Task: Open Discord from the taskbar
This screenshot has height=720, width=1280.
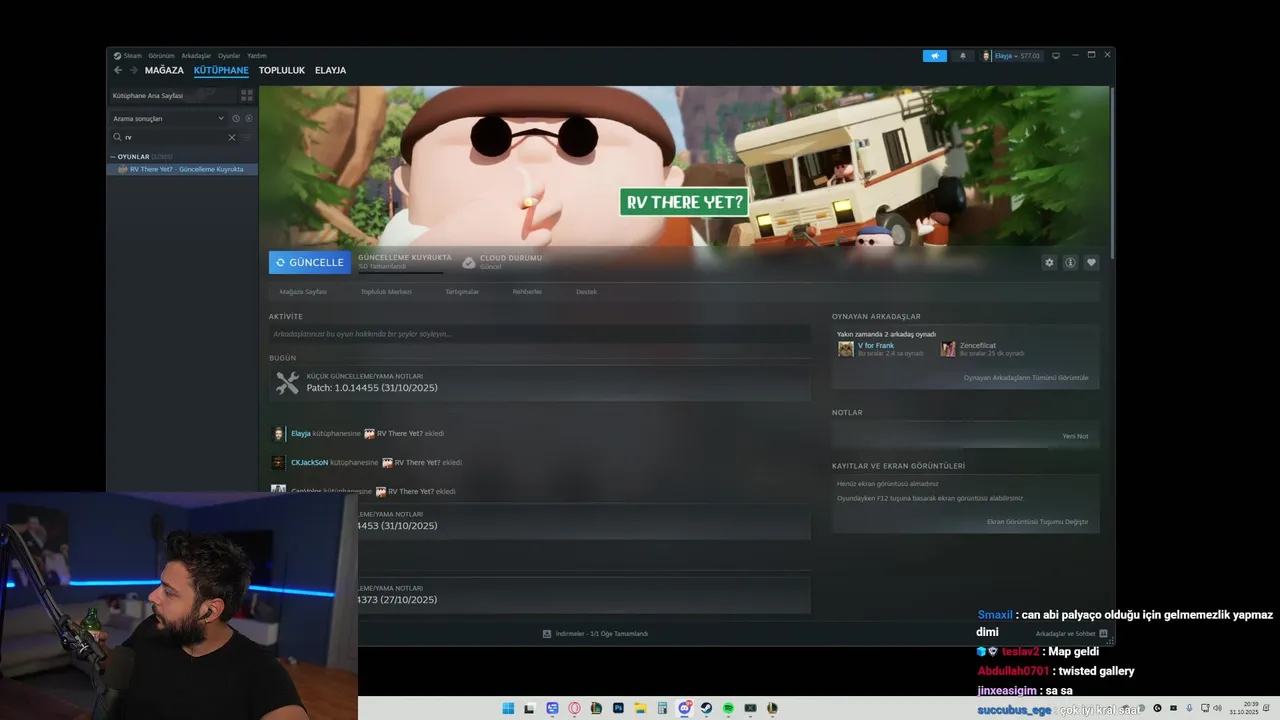Action: (684, 708)
